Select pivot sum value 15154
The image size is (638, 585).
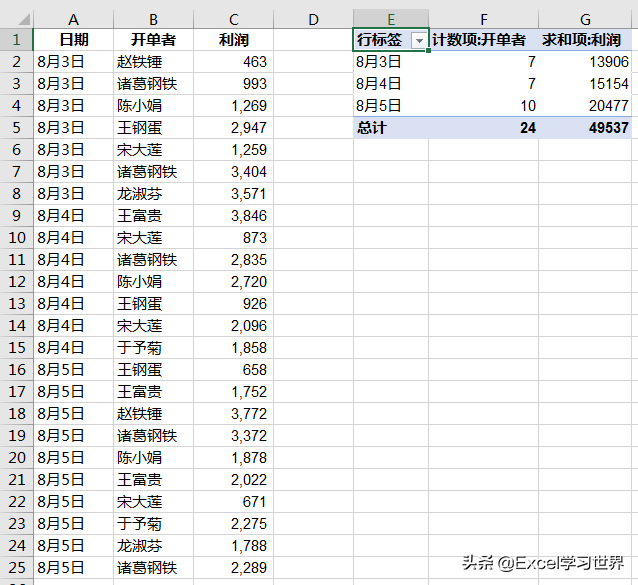(x=585, y=84)
